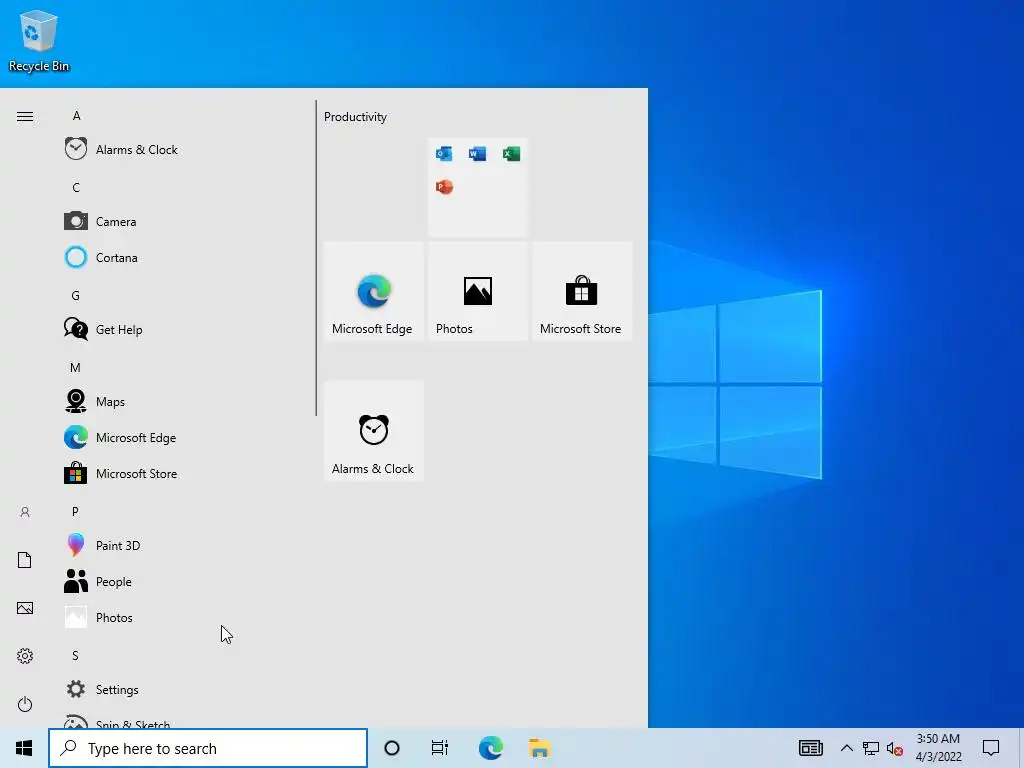1024x768 pixels.
Task: Open the Action Center notifications
Action: tap(991, 748)
